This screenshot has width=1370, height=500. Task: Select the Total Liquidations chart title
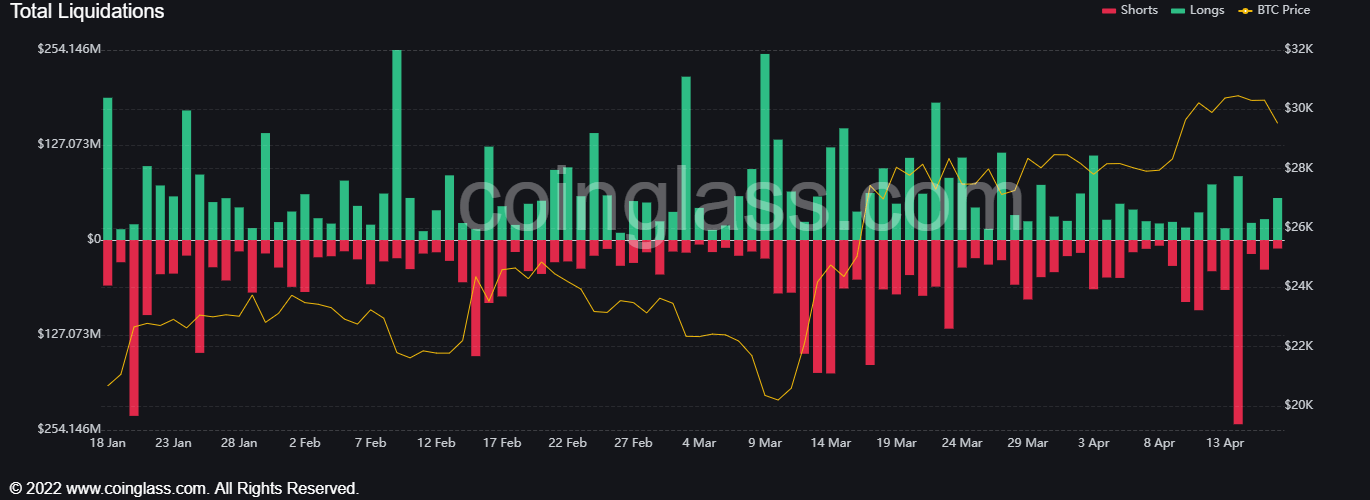[87, 11]
